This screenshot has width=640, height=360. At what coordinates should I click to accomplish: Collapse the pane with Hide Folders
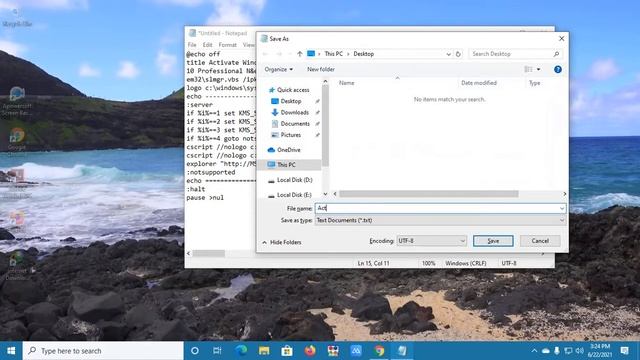[282, 242]
